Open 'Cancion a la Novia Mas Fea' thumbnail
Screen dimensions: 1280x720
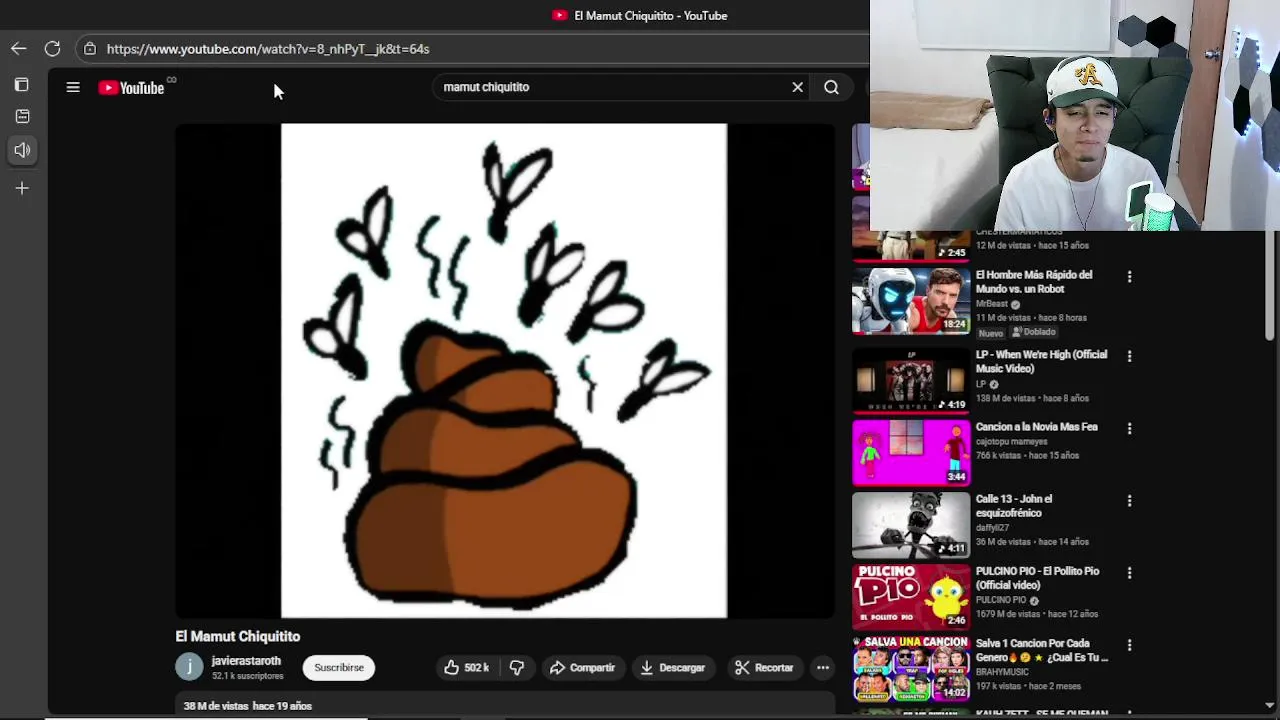[x=911, y=452]
